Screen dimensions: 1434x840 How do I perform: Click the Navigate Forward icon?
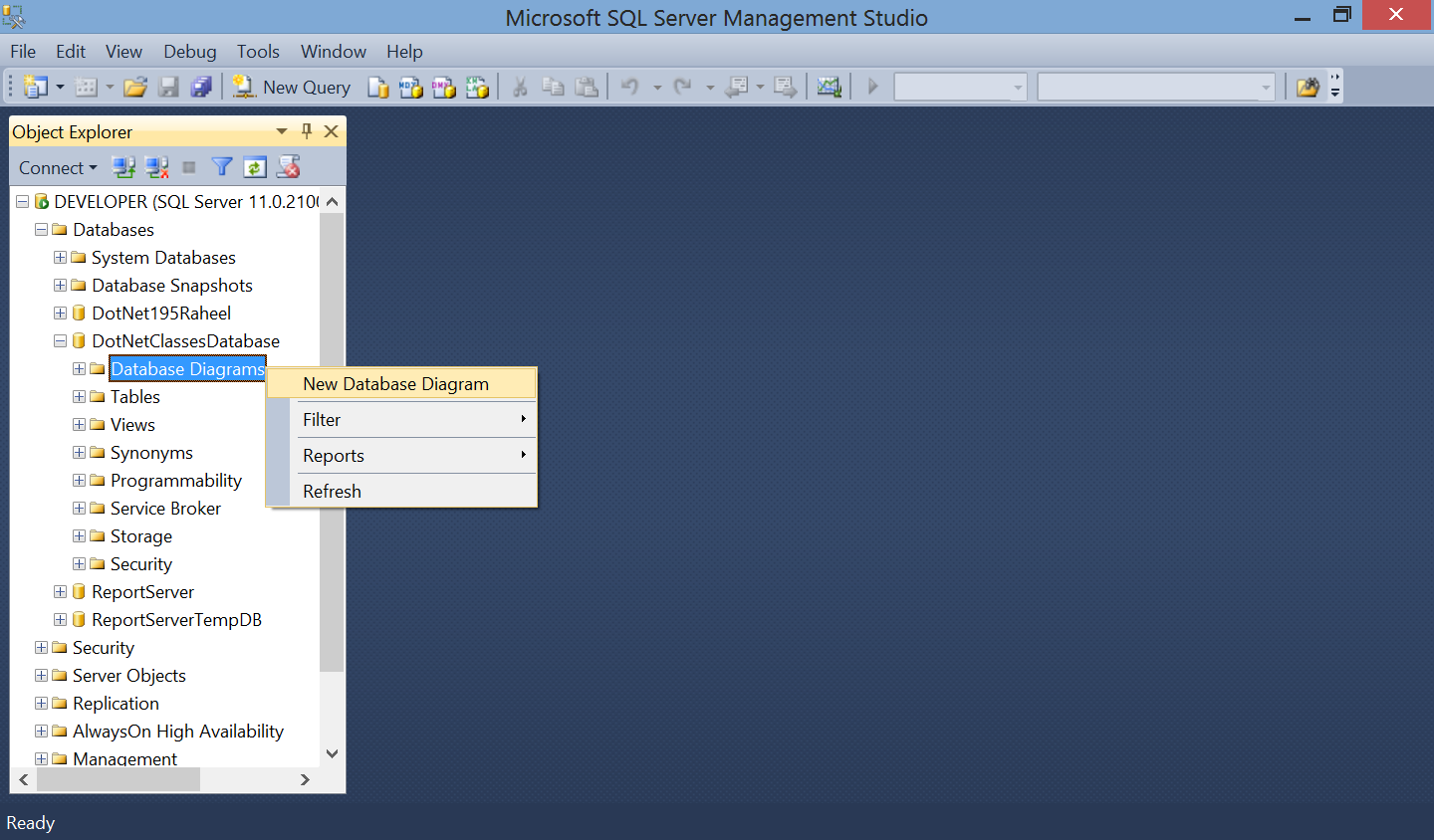[786, 88]
